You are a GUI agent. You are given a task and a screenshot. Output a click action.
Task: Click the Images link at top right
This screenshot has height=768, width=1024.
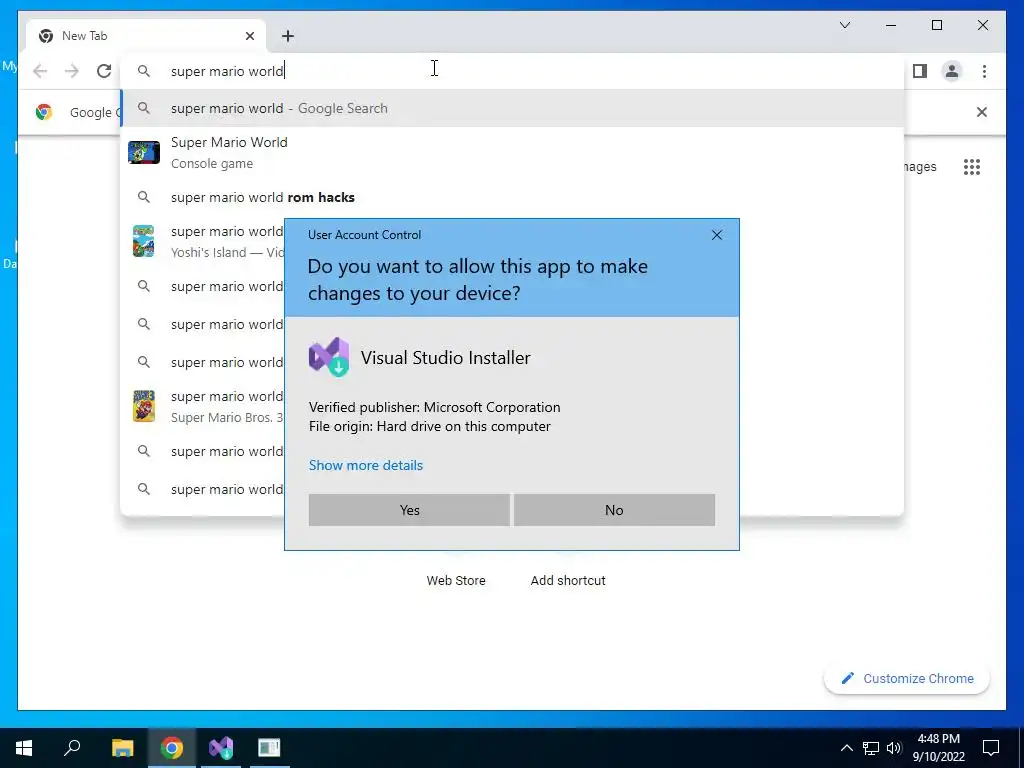[920, 167]
